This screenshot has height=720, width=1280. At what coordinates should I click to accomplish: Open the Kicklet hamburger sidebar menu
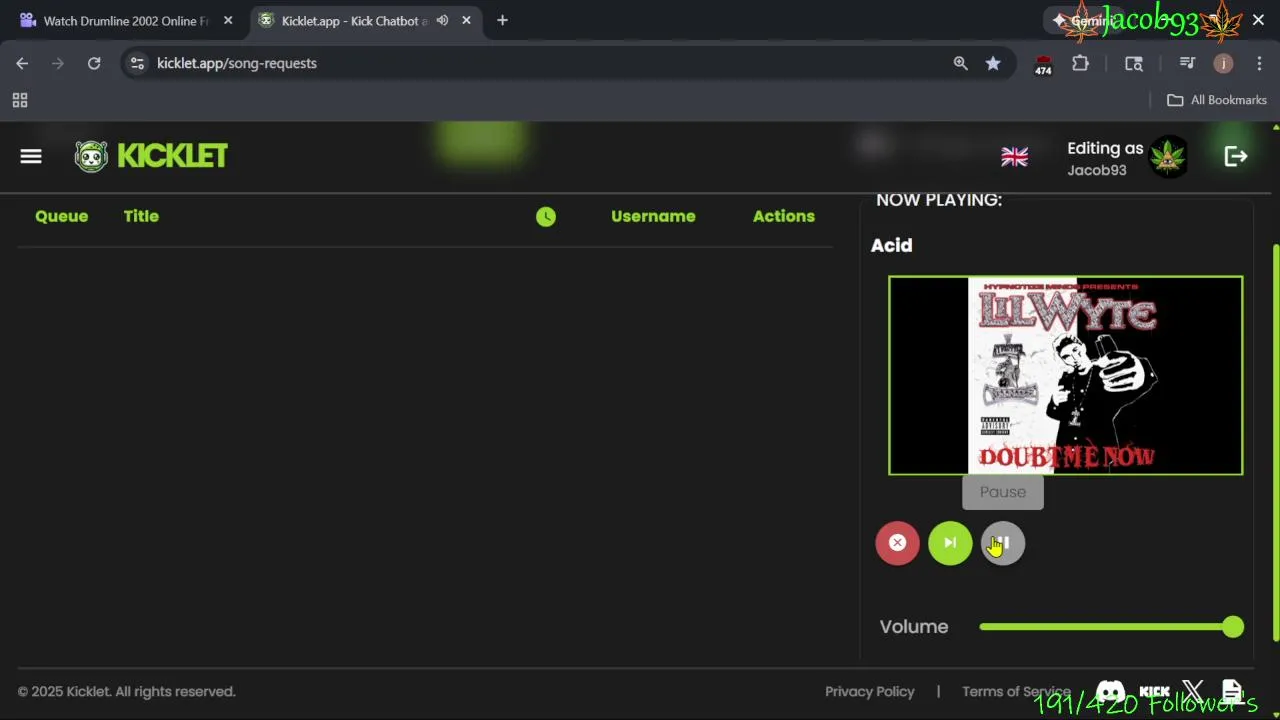pos(31,156)
